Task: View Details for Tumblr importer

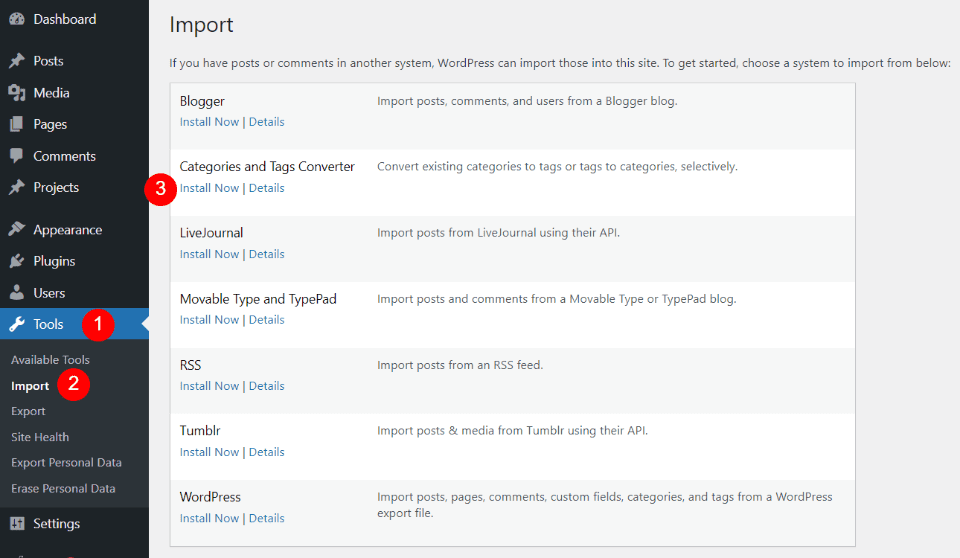Action: pos(266,452)
